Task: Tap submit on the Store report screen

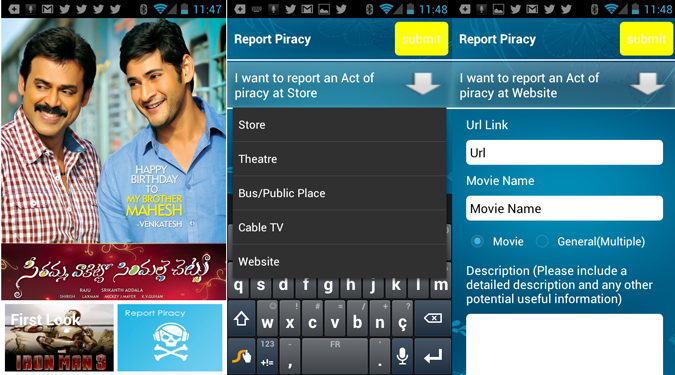Action: pos(421,39)
